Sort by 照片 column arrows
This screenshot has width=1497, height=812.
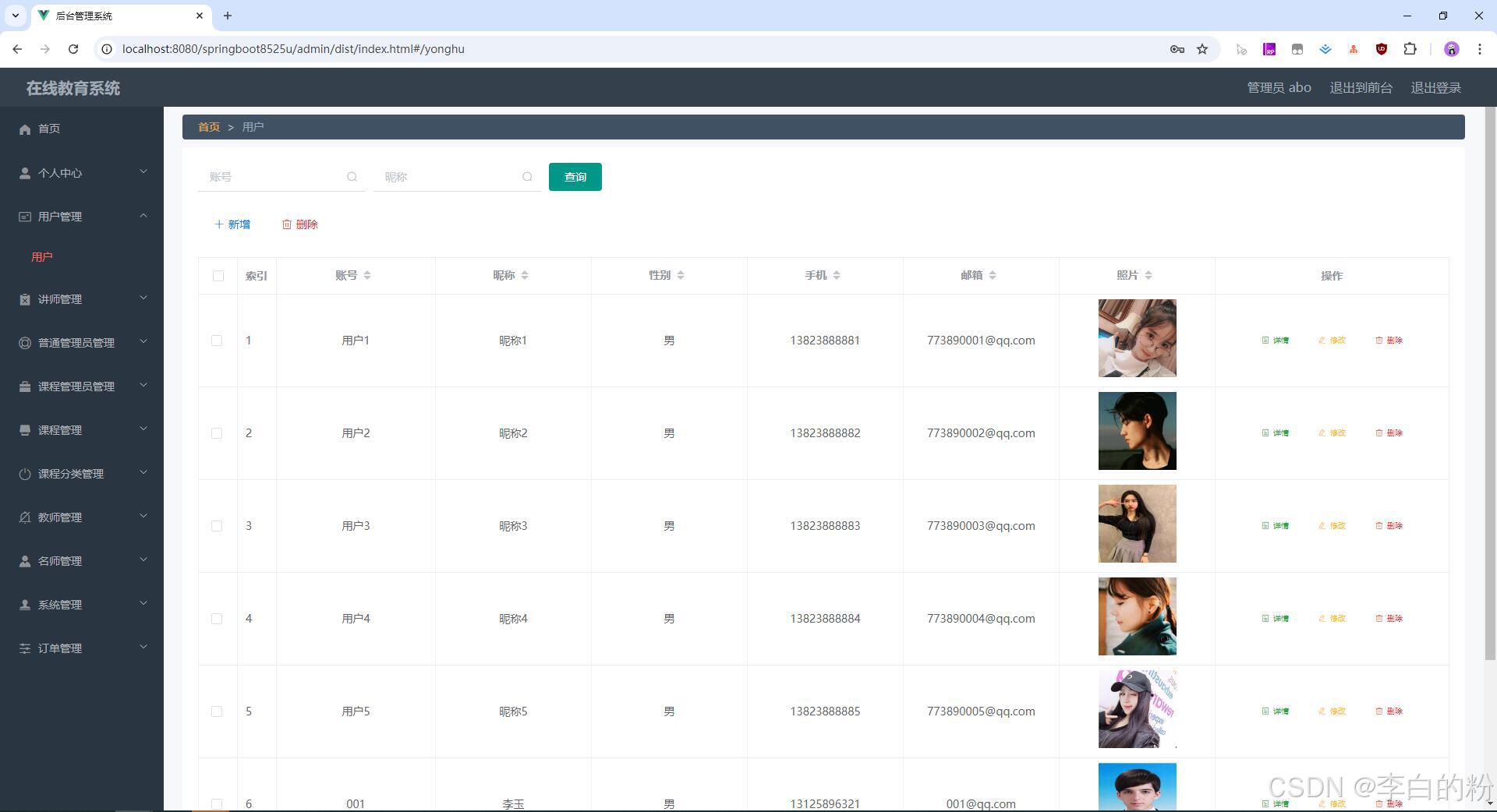(1148, 275)
